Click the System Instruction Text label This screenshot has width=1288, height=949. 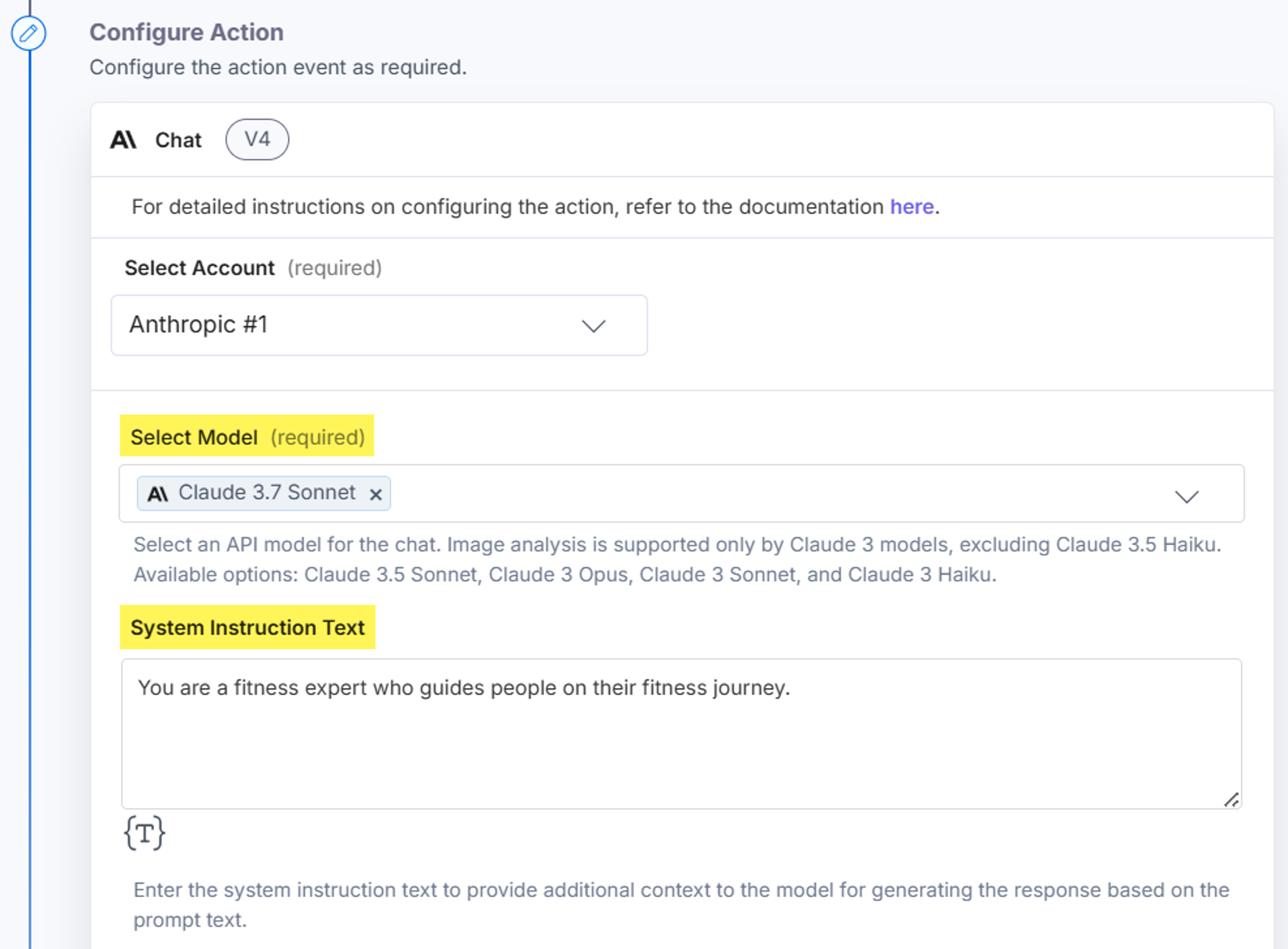(248, 627)
